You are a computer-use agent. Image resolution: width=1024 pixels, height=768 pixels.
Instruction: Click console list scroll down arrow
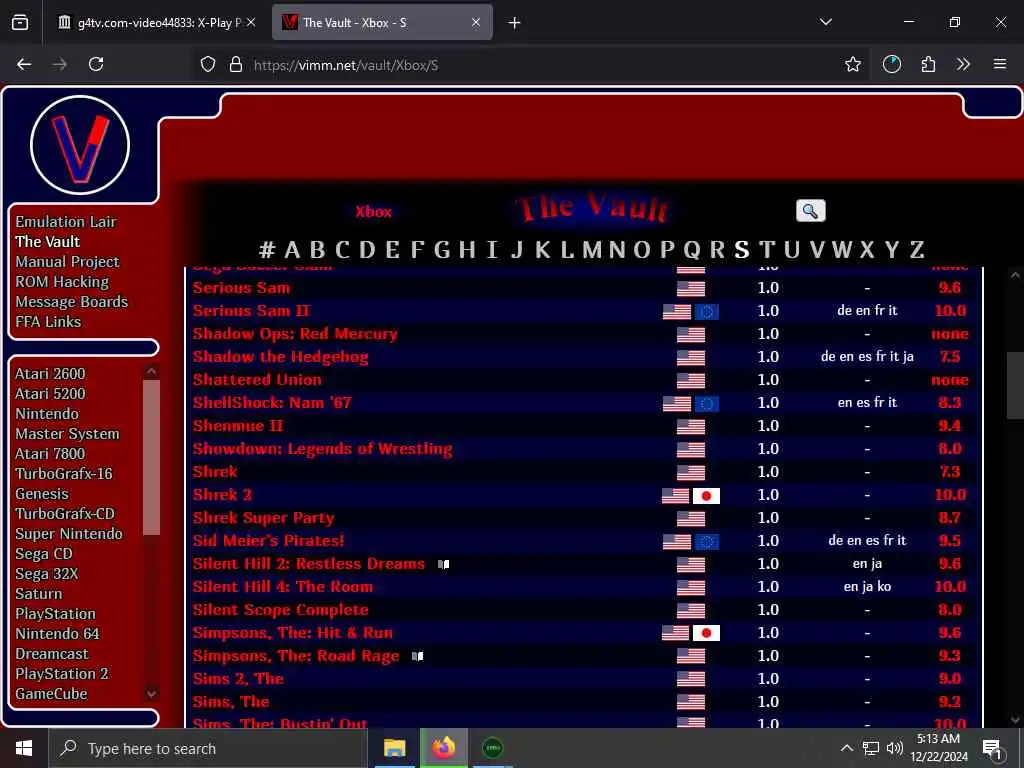(152, 694)
